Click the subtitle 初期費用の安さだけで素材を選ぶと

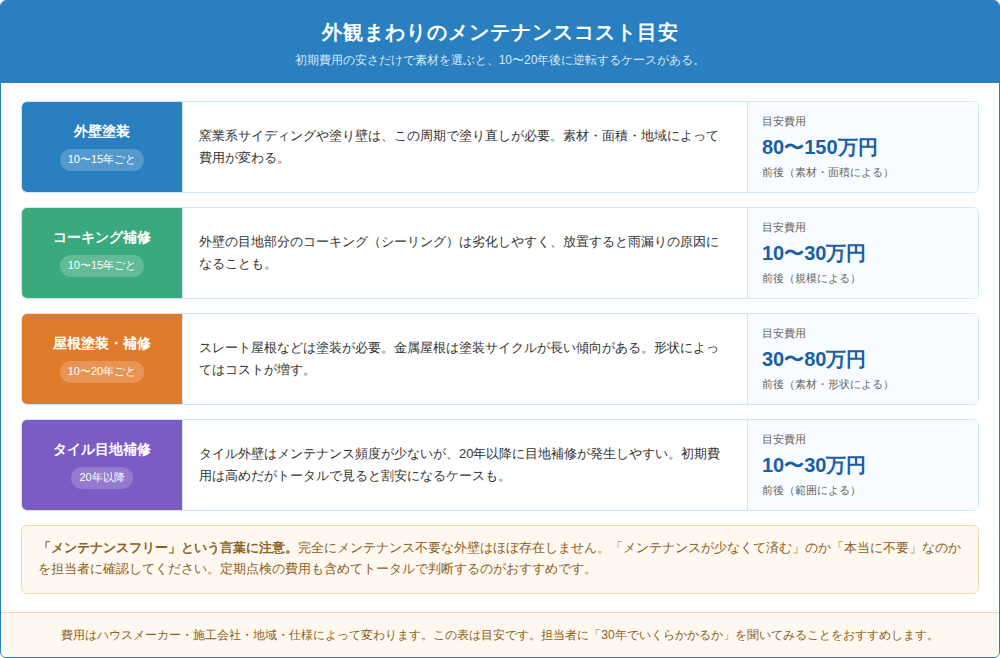(x=499, y=60)
